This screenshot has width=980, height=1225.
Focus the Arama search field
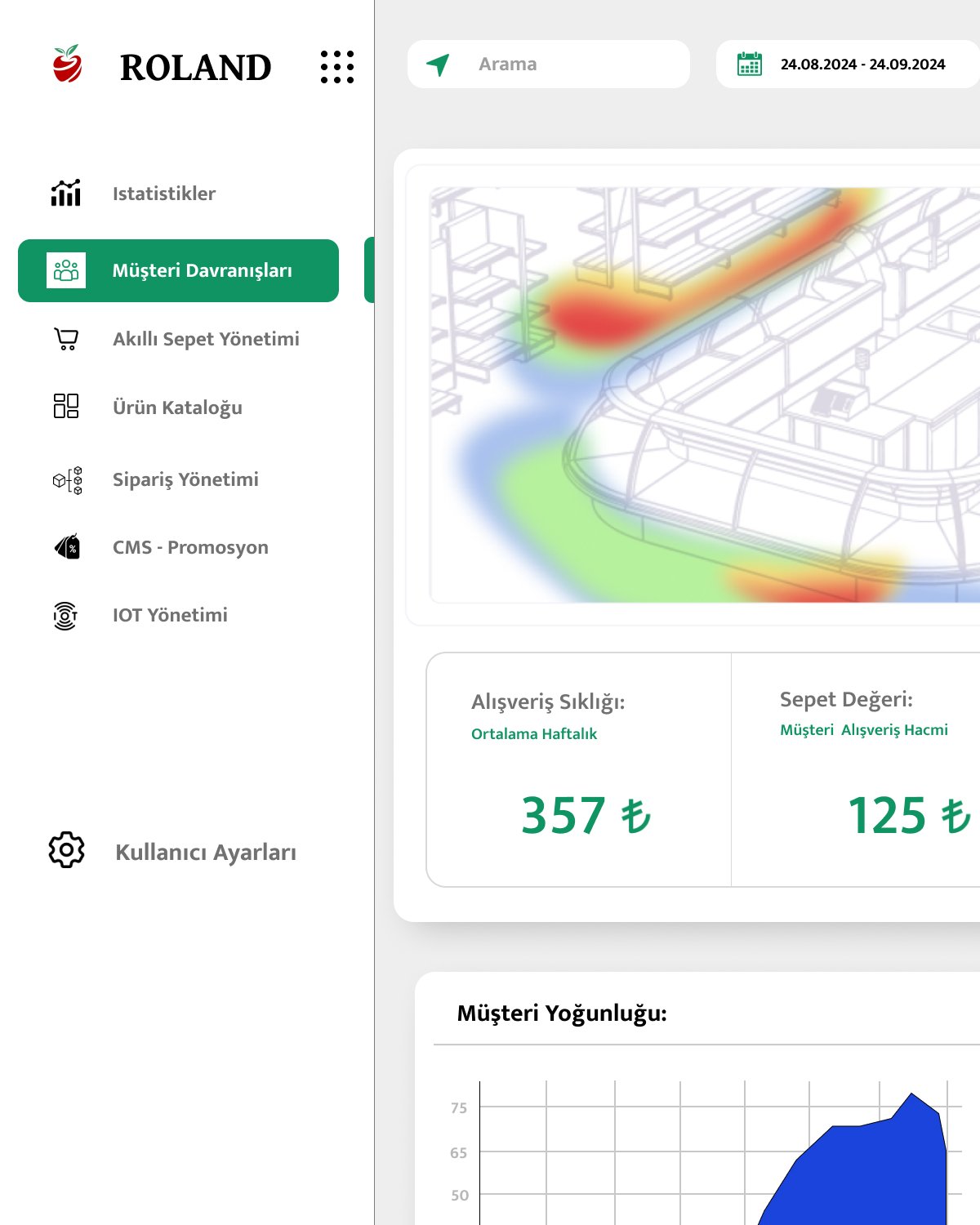572,65
